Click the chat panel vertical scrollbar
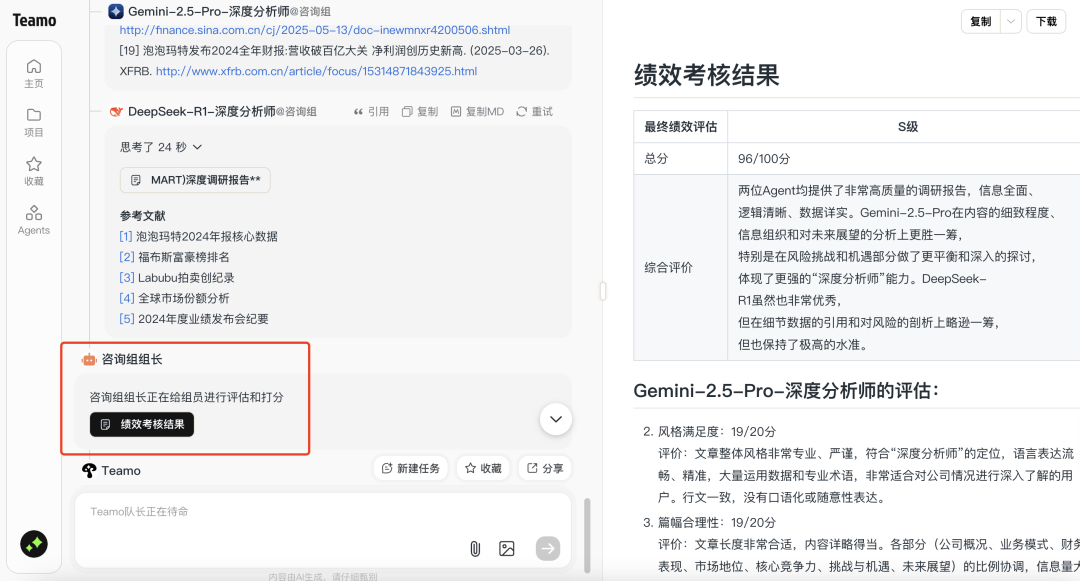The image size is (1080, 581). point(588,535)
